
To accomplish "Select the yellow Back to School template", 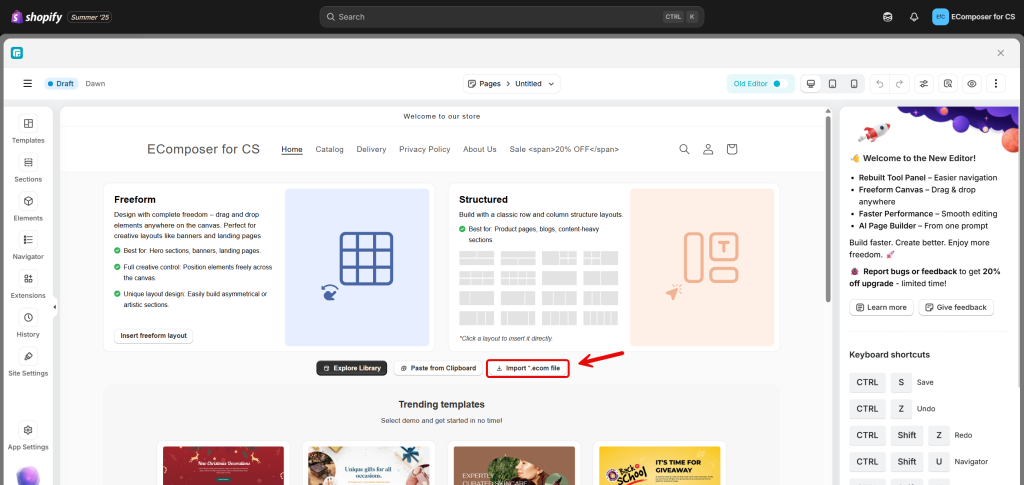I will [x=660, y=465].
